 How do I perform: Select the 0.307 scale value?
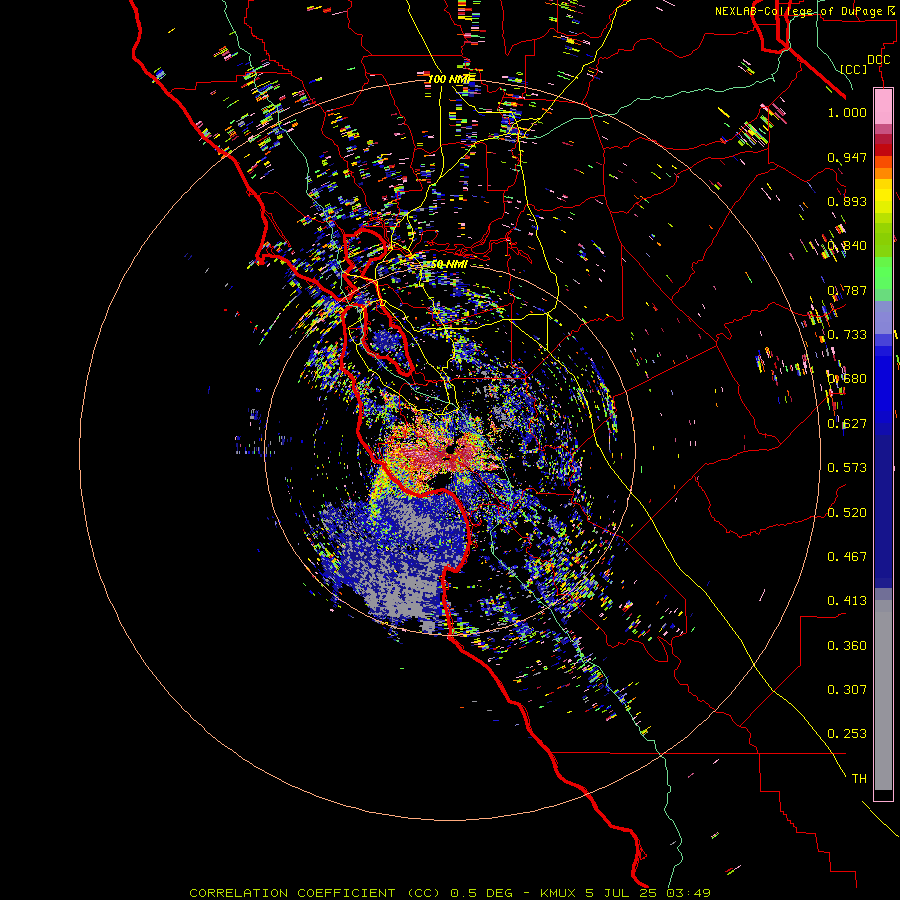point(847,690)
